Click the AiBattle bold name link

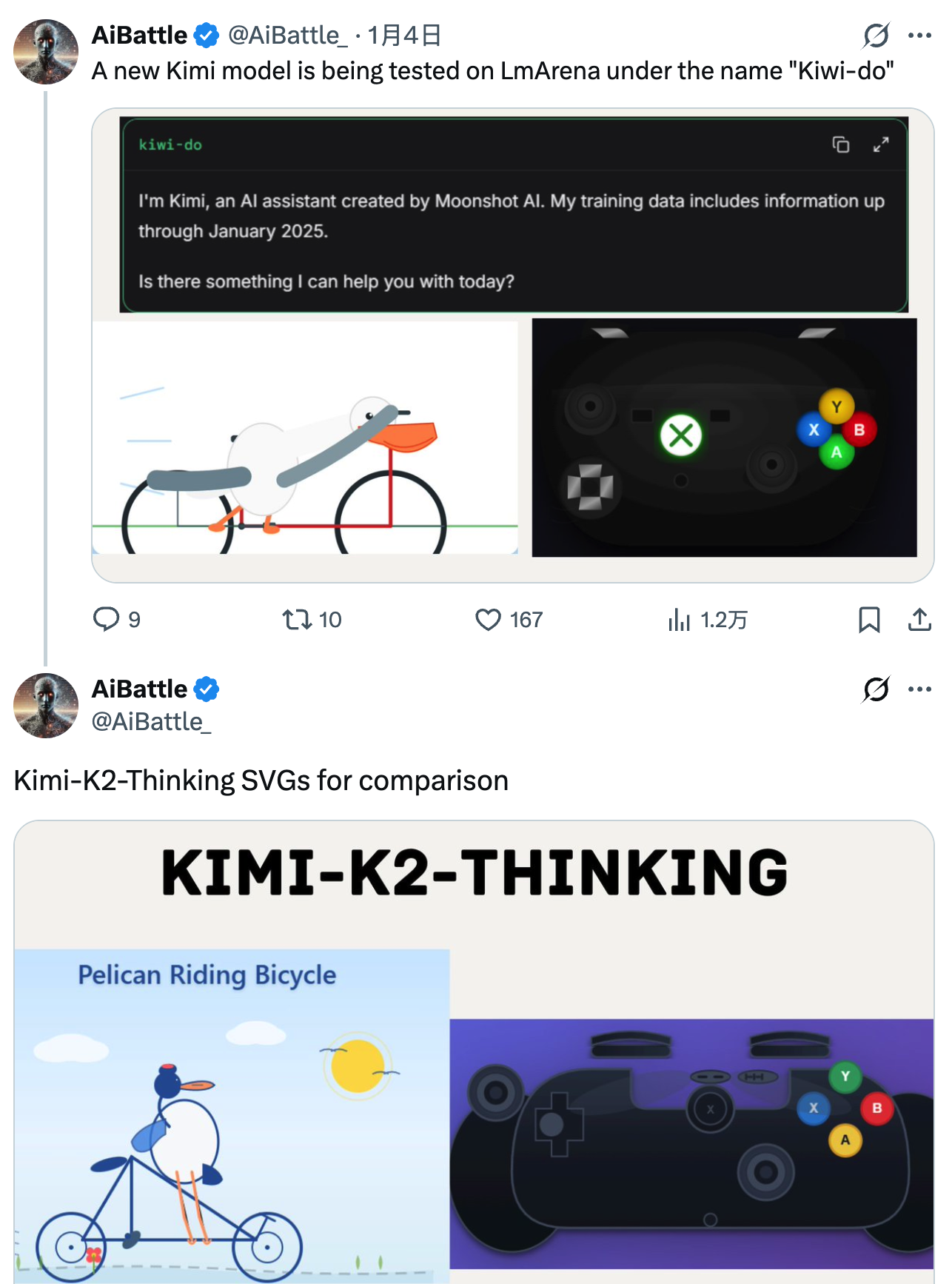pyautogui.click(x=138, y=34)
